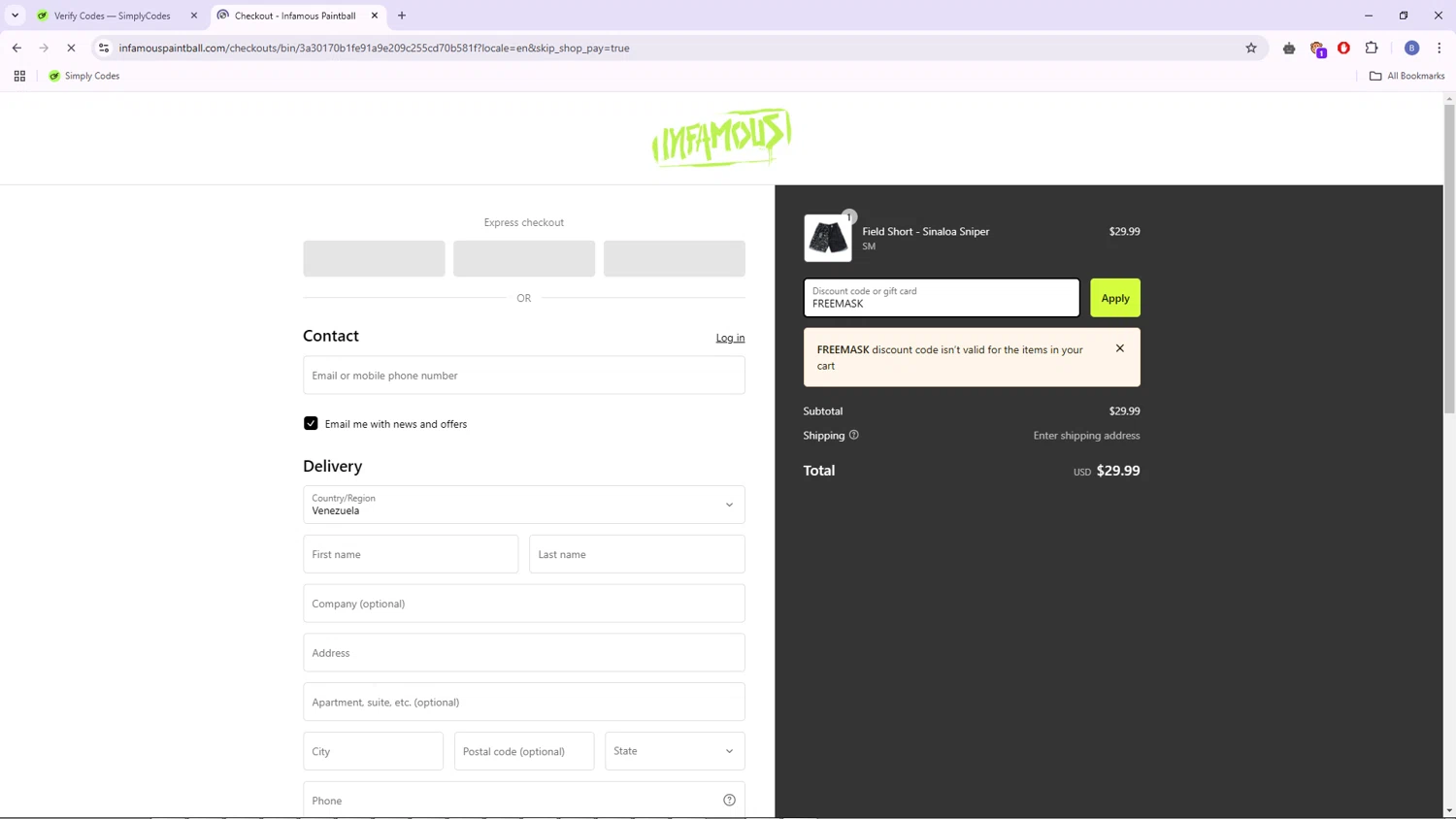The height and width of the screenshot is (819, 1456).
Task: Click the First name field
Action: tap(411, 554)
